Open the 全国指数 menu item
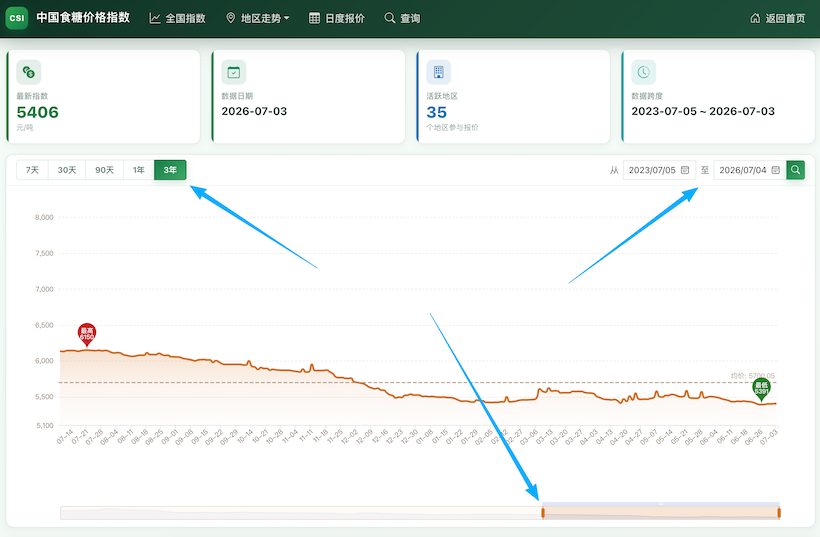Screen dimensions: 820x537 point(178,18)
